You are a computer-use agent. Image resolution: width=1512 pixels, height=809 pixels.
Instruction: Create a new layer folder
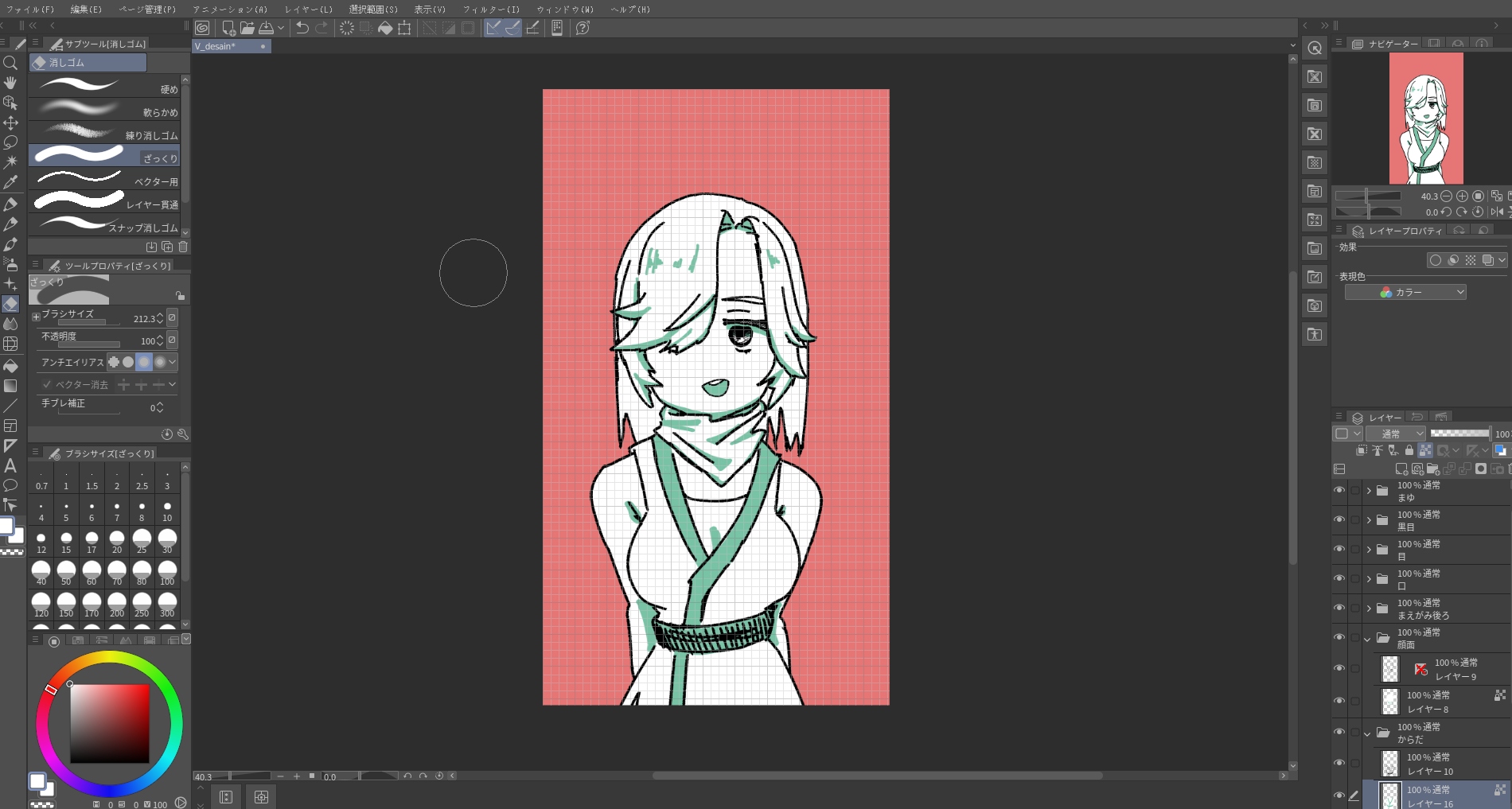pyautogui.click(x=1432, y=470)
